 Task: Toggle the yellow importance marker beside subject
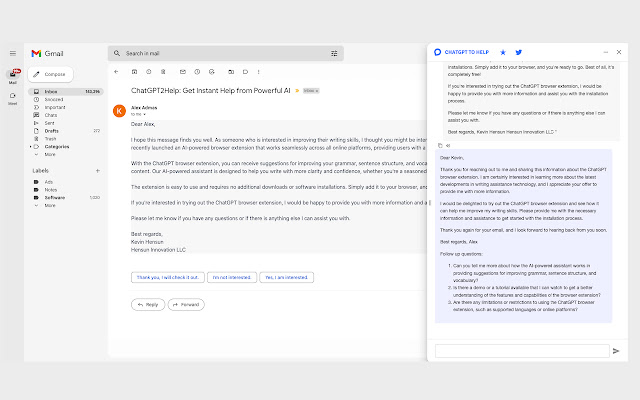(297, 91)
